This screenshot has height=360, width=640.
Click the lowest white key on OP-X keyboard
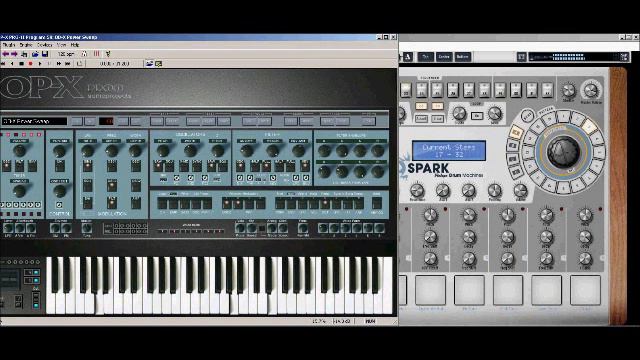(x=51, y=303)
